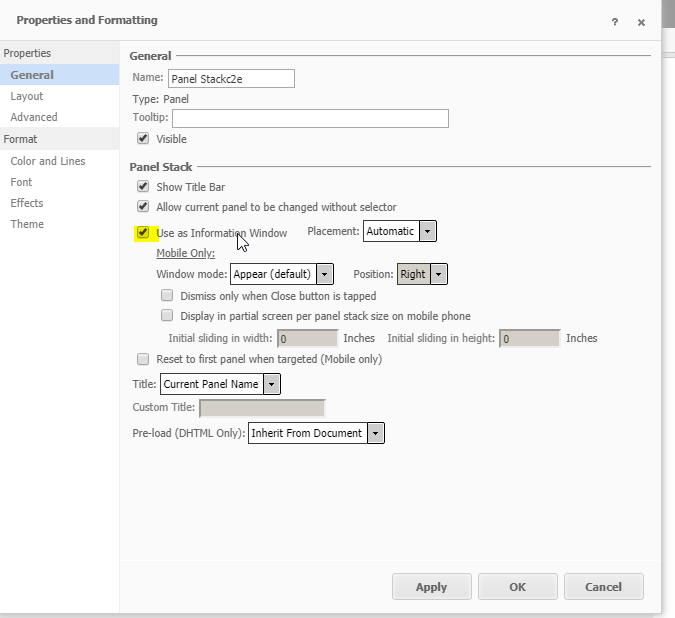This screenshot has height=618, width=675.
Task: Click the Name field containing Panel Stackc2e
Action: coord(231,79)
